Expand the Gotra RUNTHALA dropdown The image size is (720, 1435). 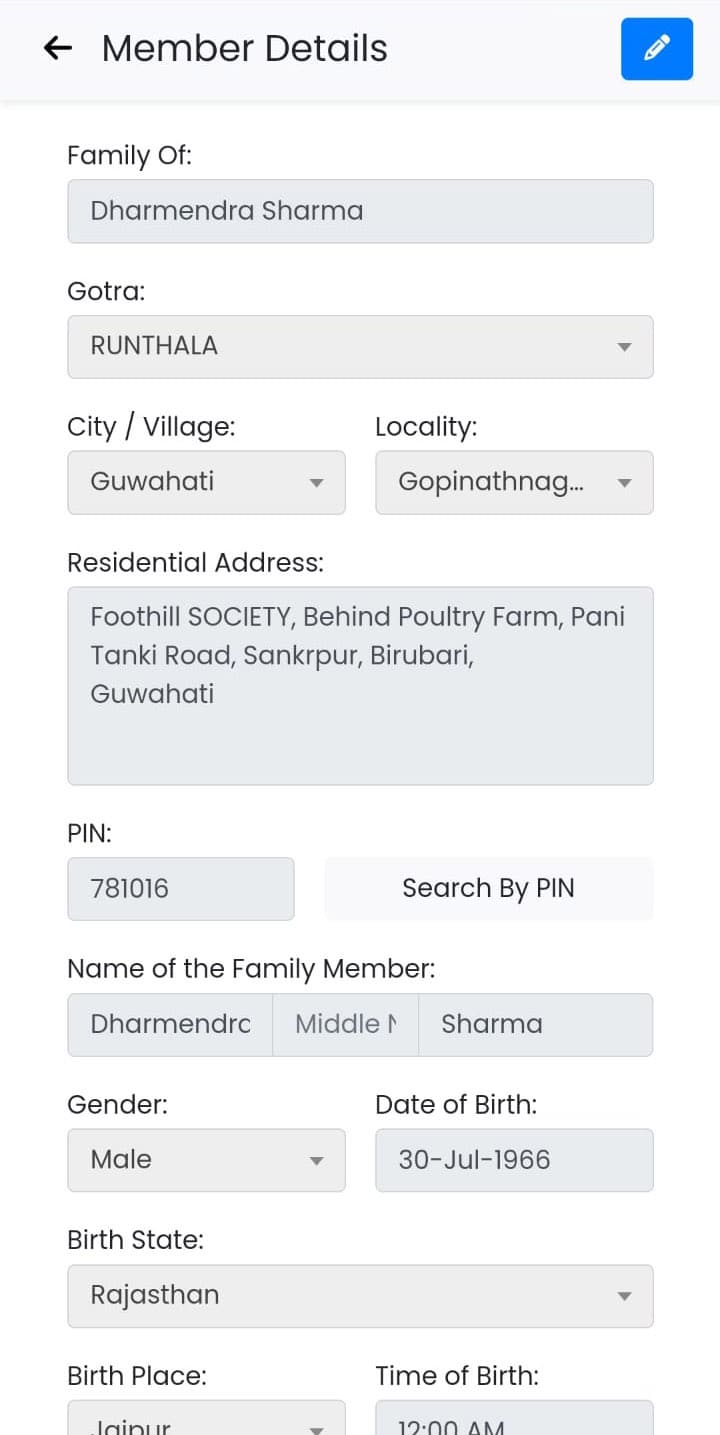pyautogui.click(x=360, y=347)
